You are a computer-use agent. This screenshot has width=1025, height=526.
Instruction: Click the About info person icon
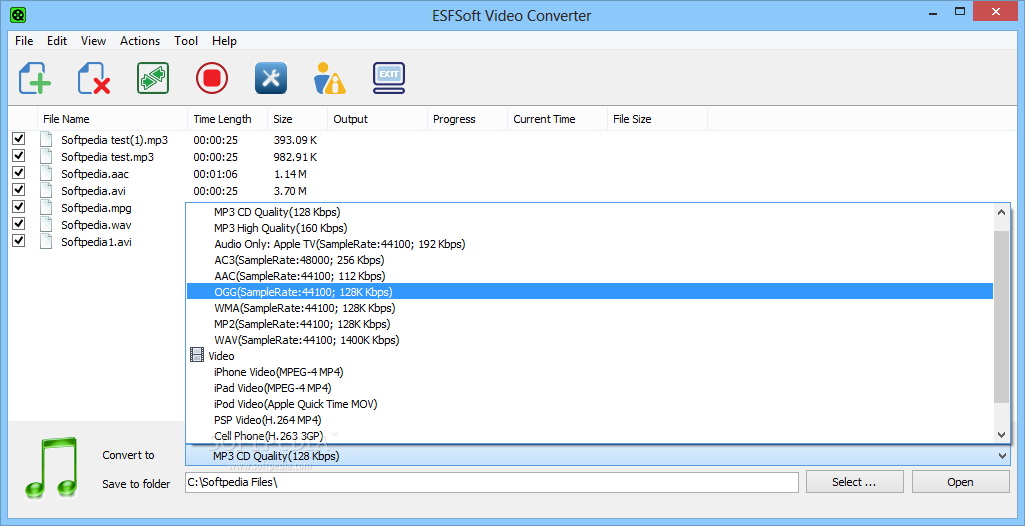[329, 78]
